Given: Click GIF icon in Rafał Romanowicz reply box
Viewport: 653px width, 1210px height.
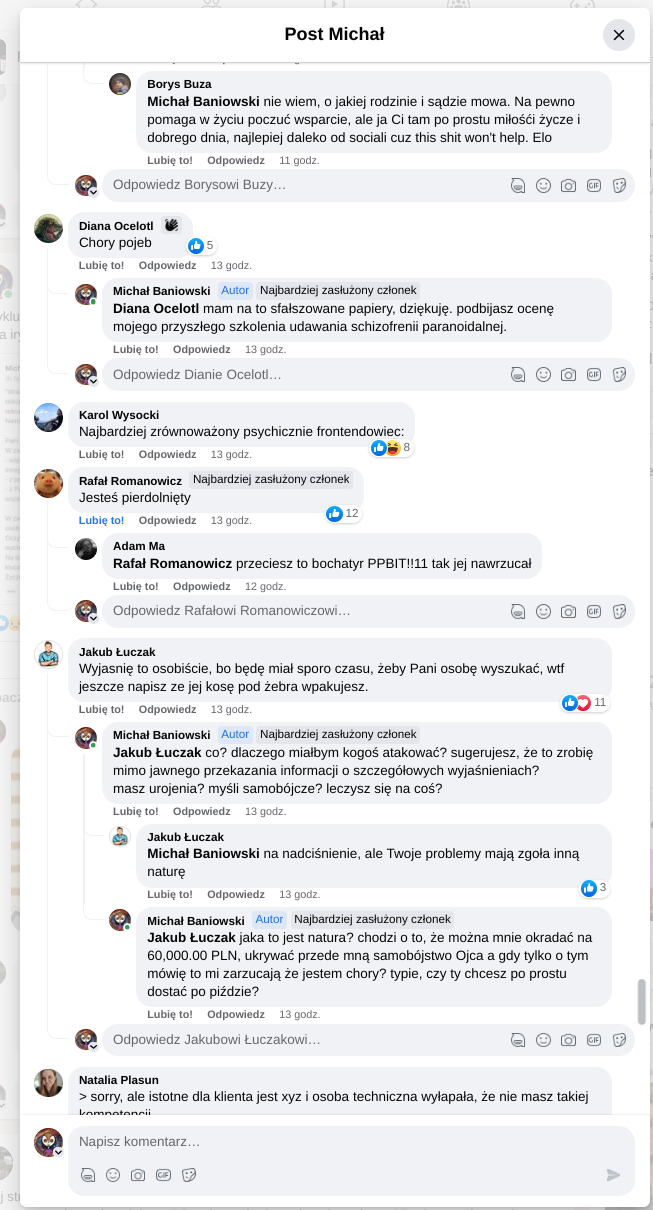Looking at the screenshot, I should click(x=594, y=611).
